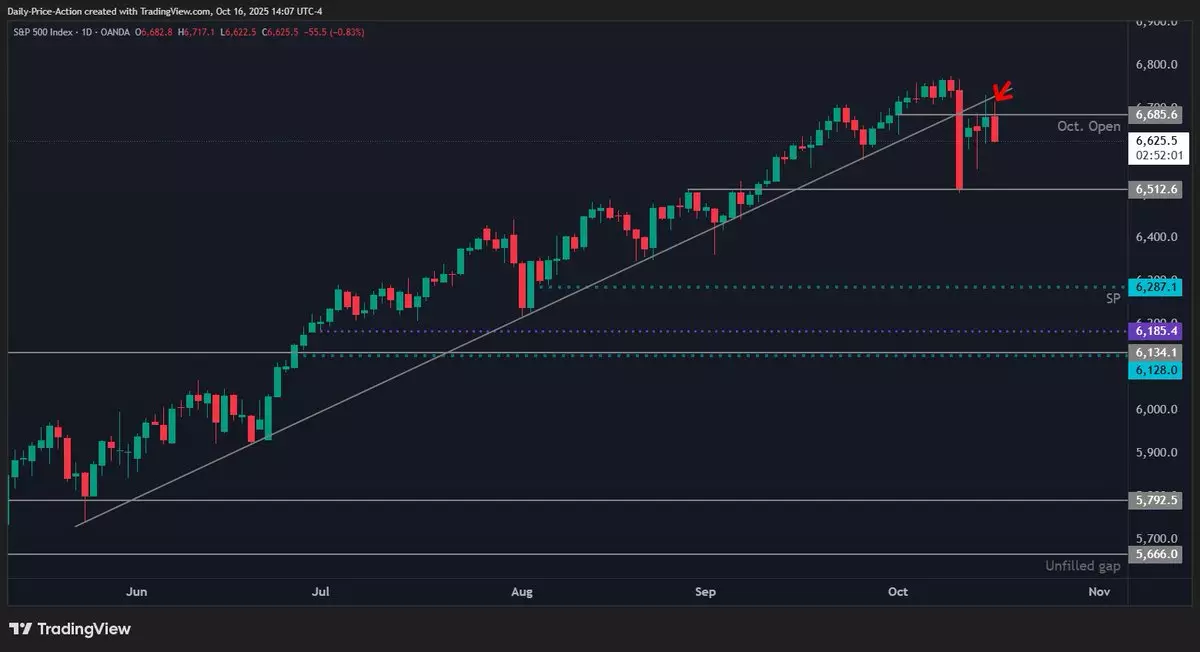Select the 6,134.1 horizontal level label
The height and width of the screenshot is (652, 1200).
pyautogui.click(x=1158, y=353)
